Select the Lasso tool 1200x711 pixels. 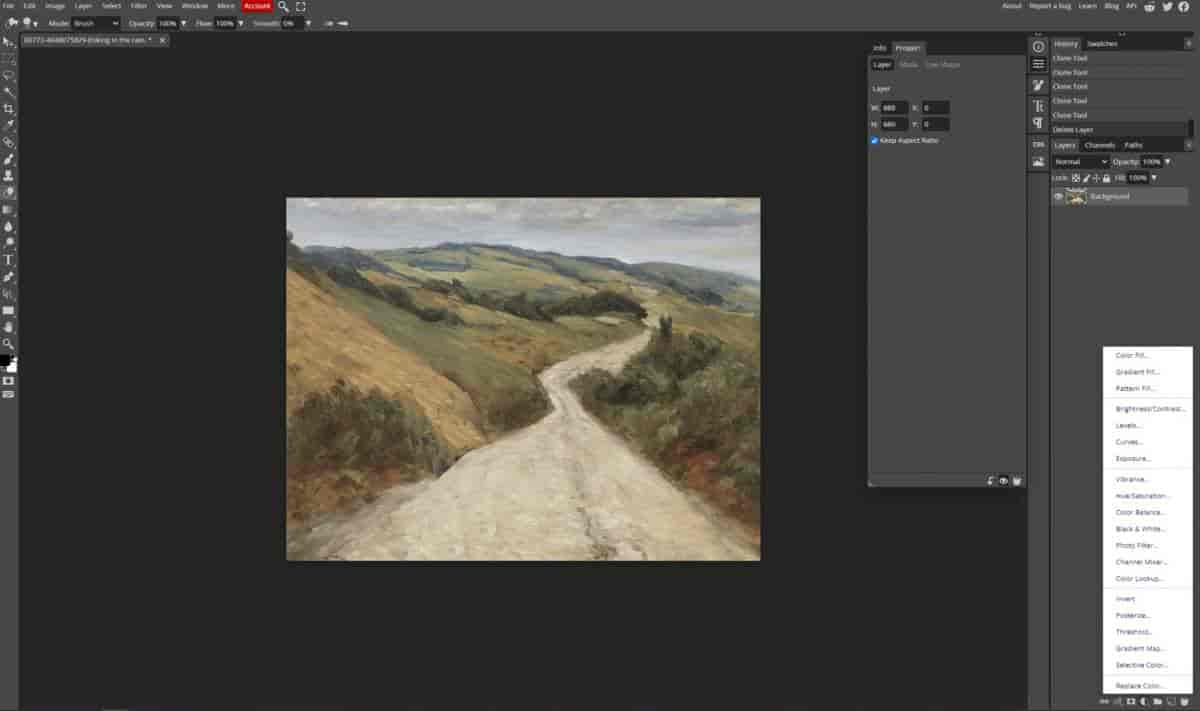pyautogui.click(x=8, y=75)
